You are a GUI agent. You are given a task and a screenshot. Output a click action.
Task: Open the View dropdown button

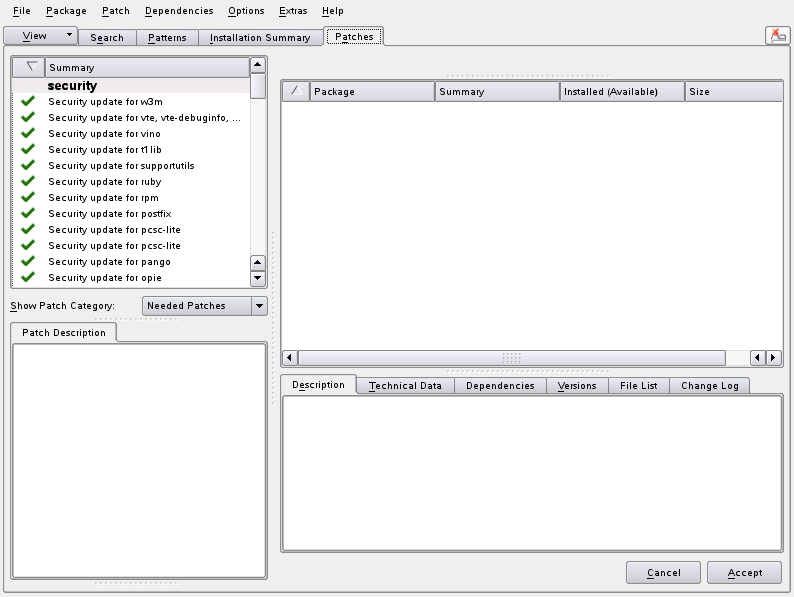pos(41,36)
